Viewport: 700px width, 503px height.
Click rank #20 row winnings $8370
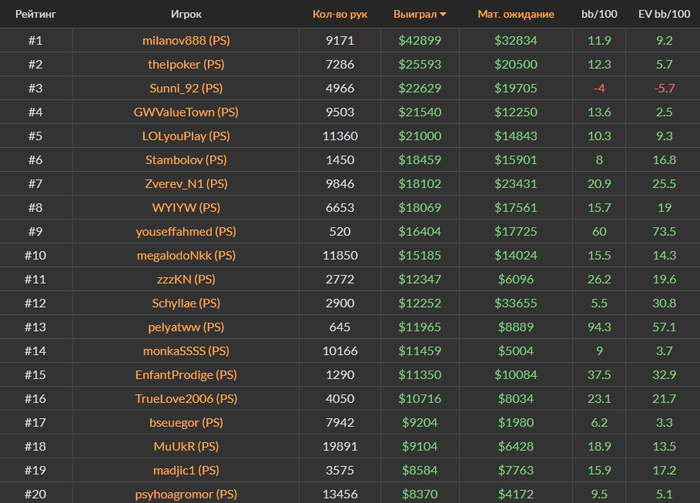coord(420,494)
